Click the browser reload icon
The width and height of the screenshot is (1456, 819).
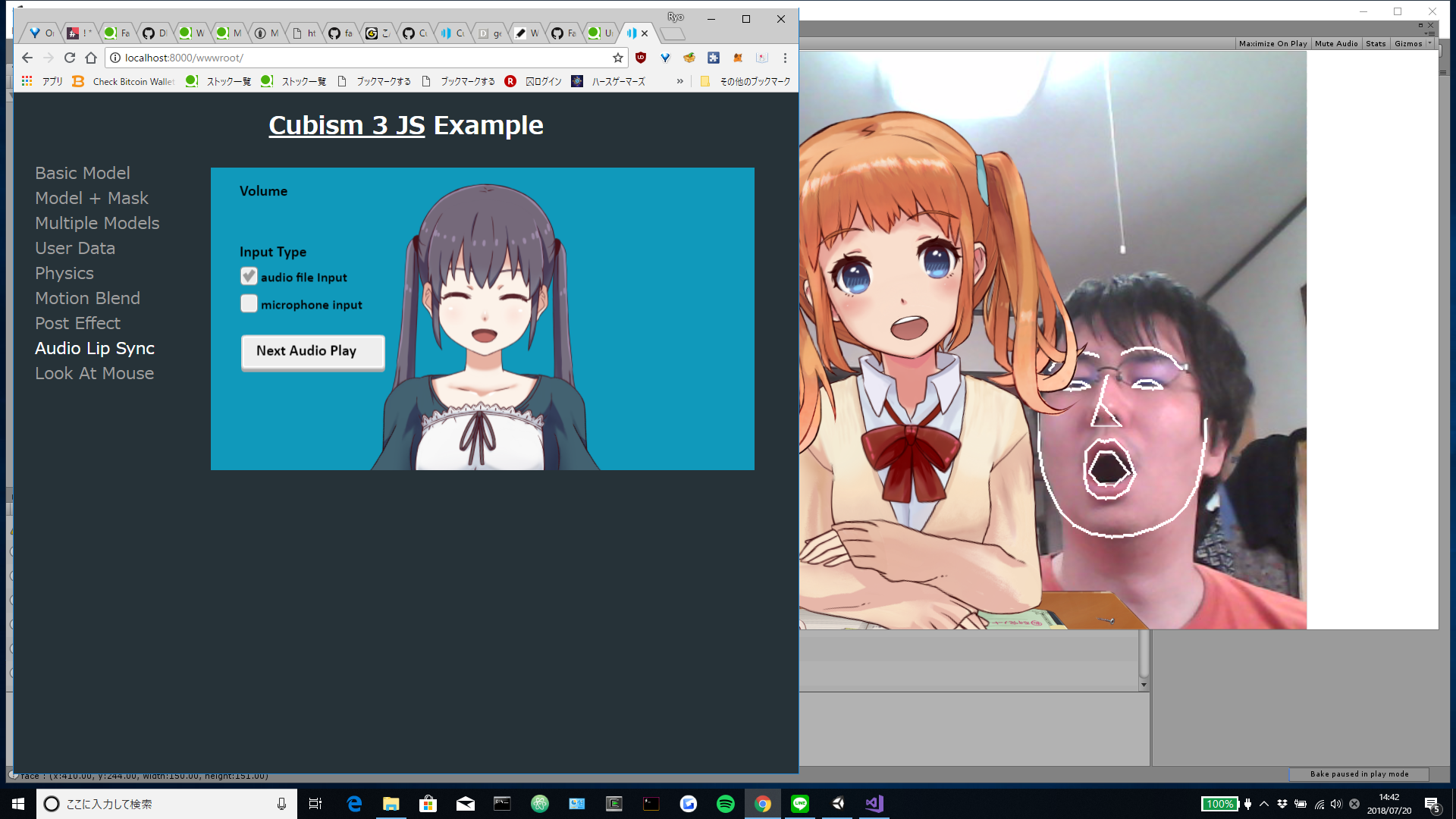pos(70,58)
